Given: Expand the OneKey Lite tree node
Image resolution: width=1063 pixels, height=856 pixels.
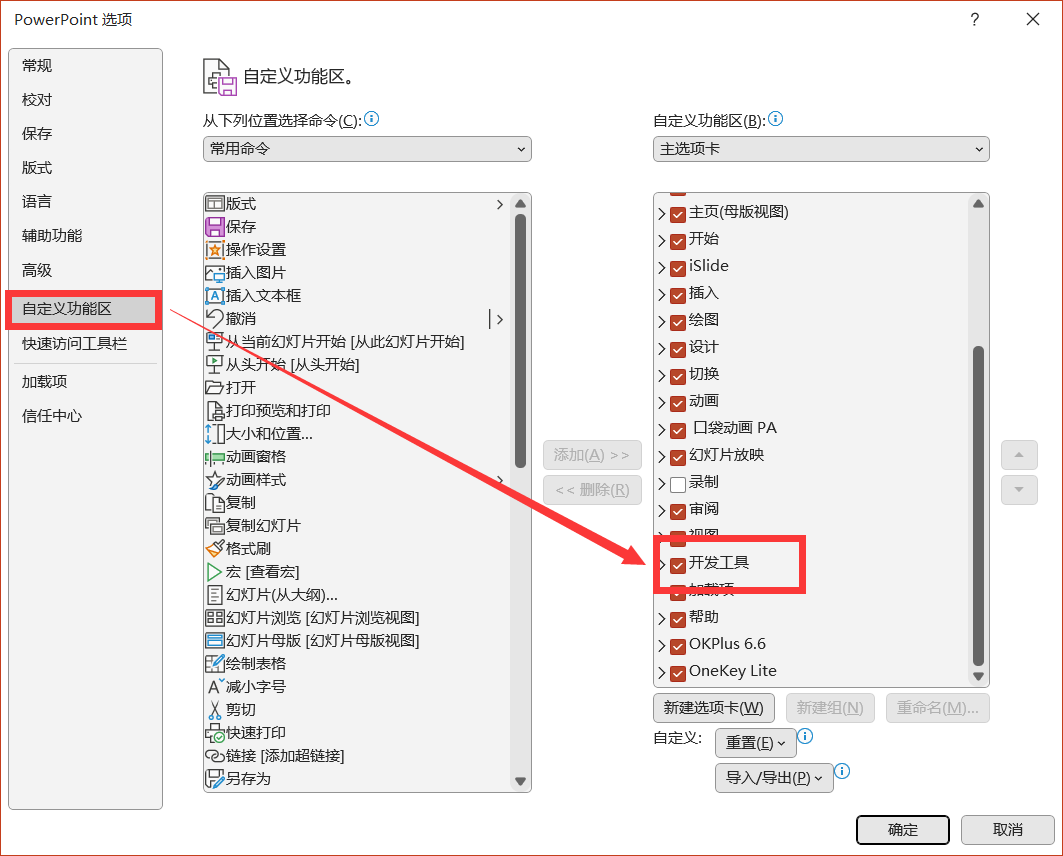Looking at the screenshot, I should (662, 673).
